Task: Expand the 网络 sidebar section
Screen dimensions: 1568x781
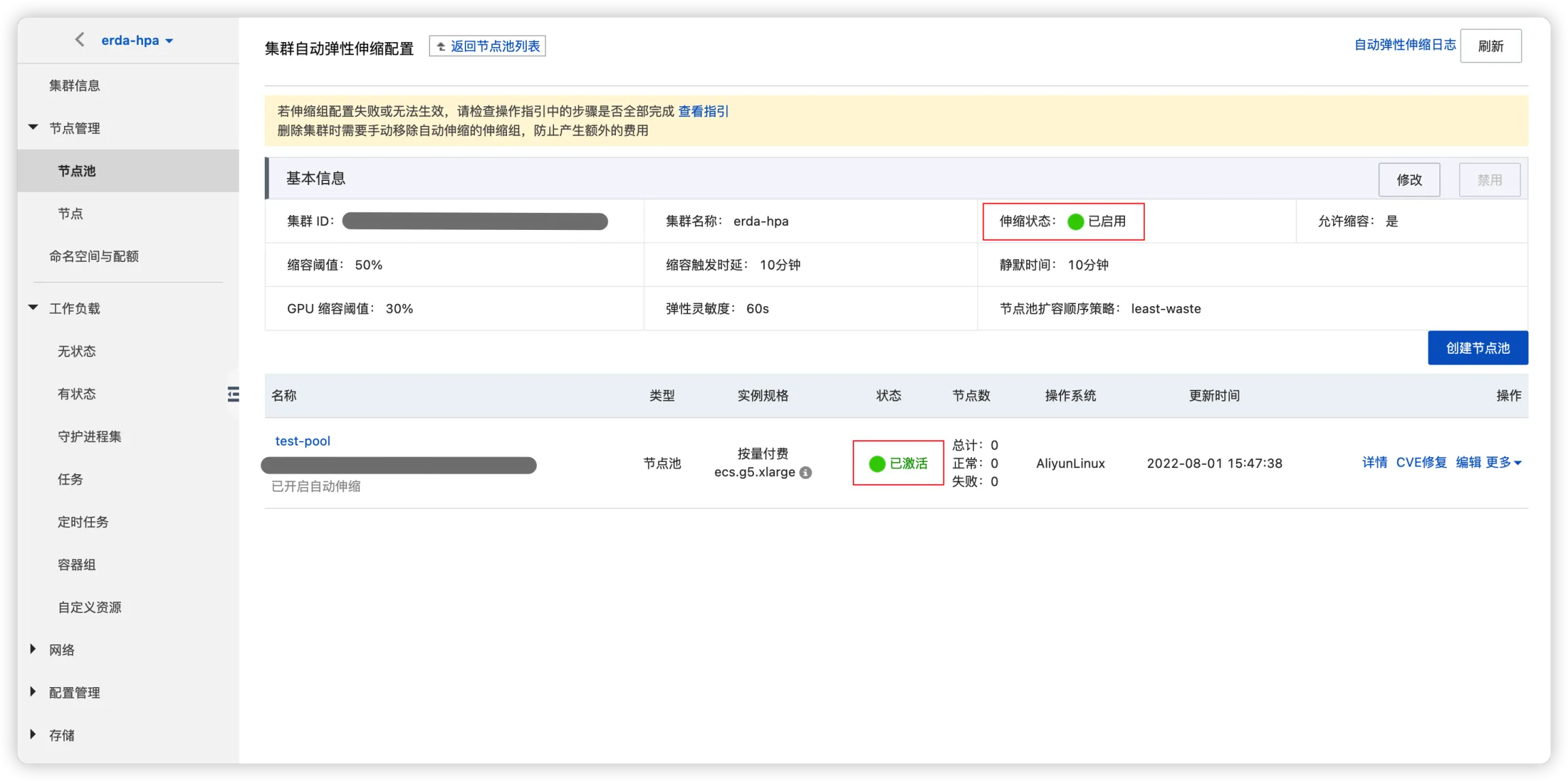Action: coord(33,649)
